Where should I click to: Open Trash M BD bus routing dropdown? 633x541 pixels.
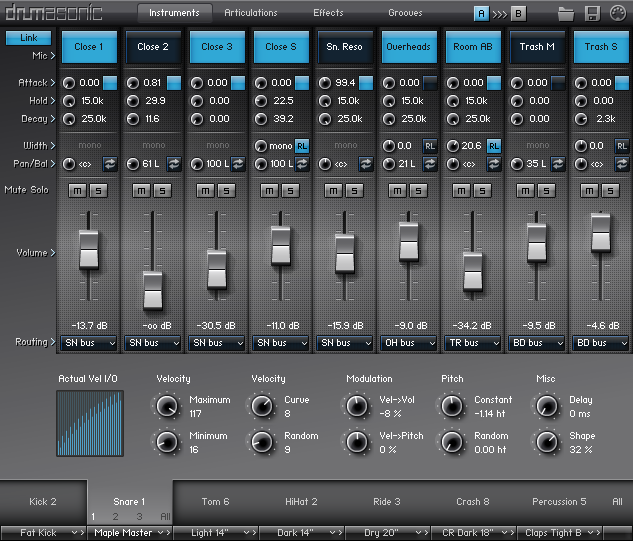tap(536, 343)
